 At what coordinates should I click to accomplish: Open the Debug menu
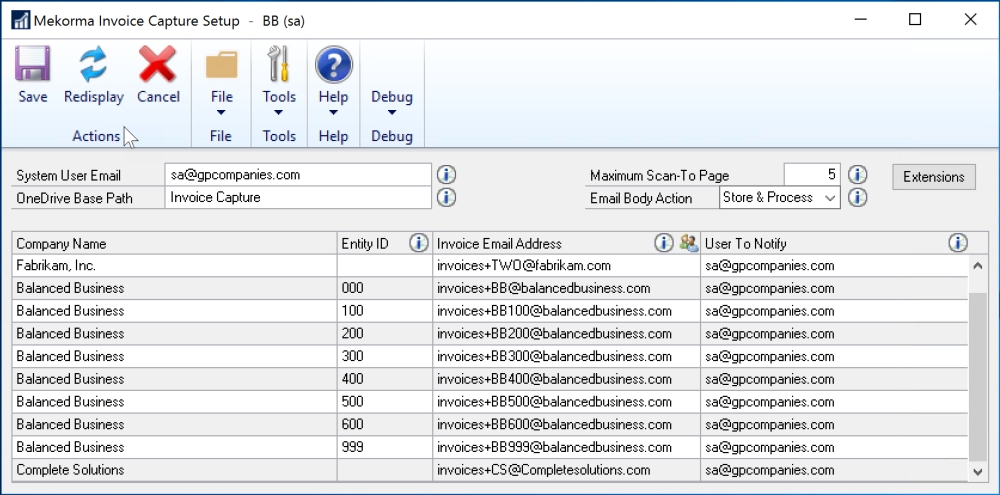(x=392, y=97)
